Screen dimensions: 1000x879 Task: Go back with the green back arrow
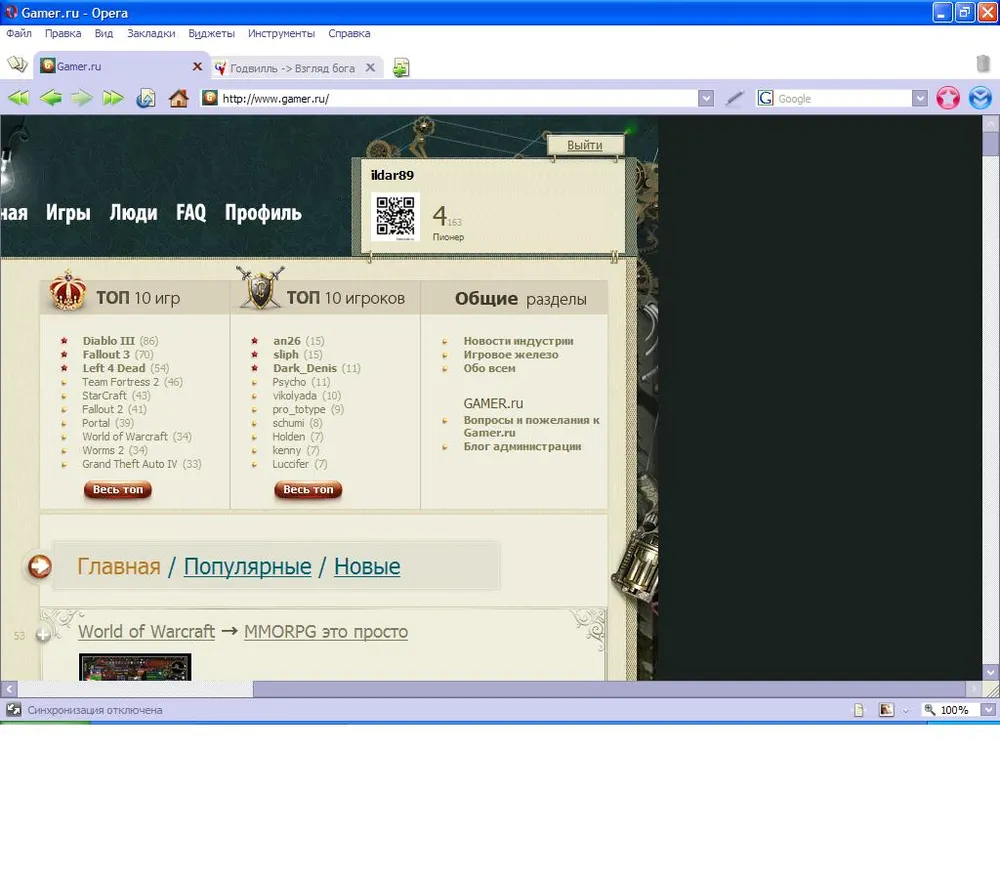point(50,98)
